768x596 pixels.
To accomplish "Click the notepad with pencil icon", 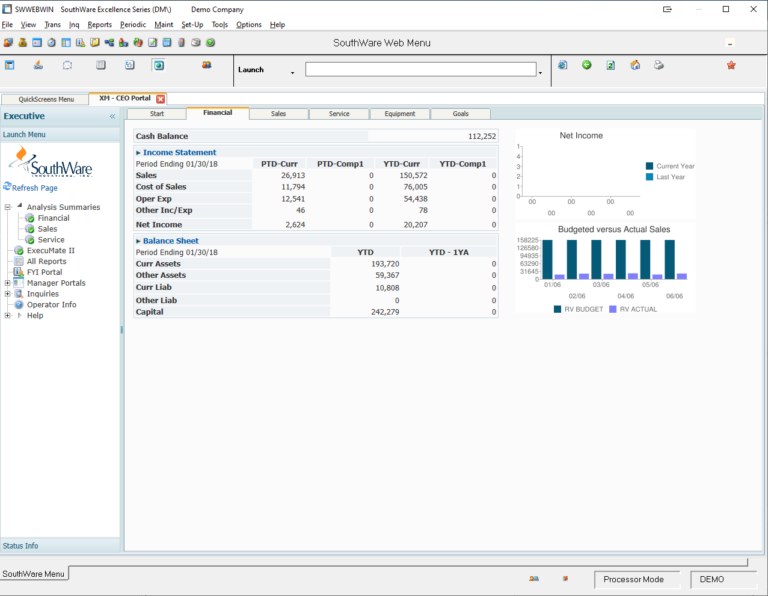I will pos(153,43).
